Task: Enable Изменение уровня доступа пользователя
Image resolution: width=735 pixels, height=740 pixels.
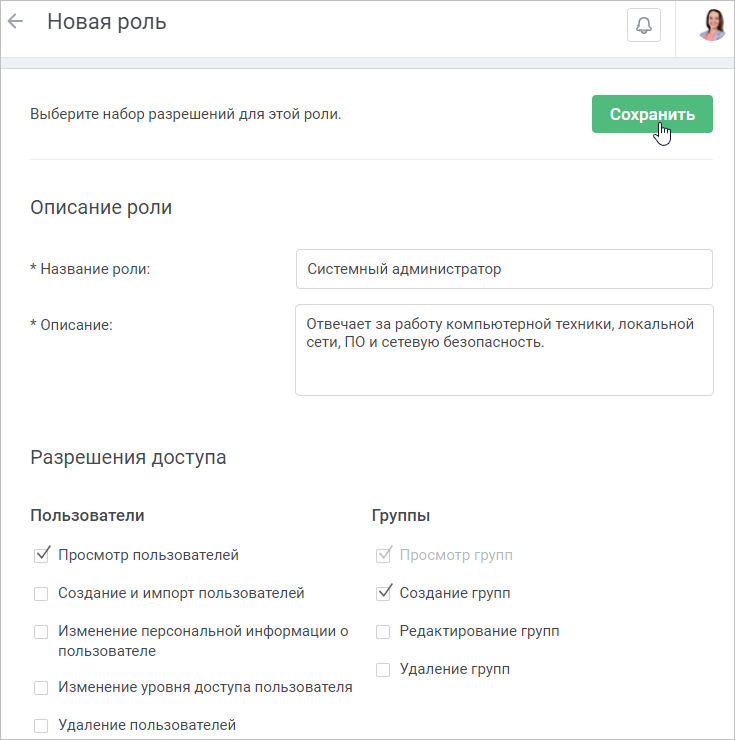Action: (41, 688)
